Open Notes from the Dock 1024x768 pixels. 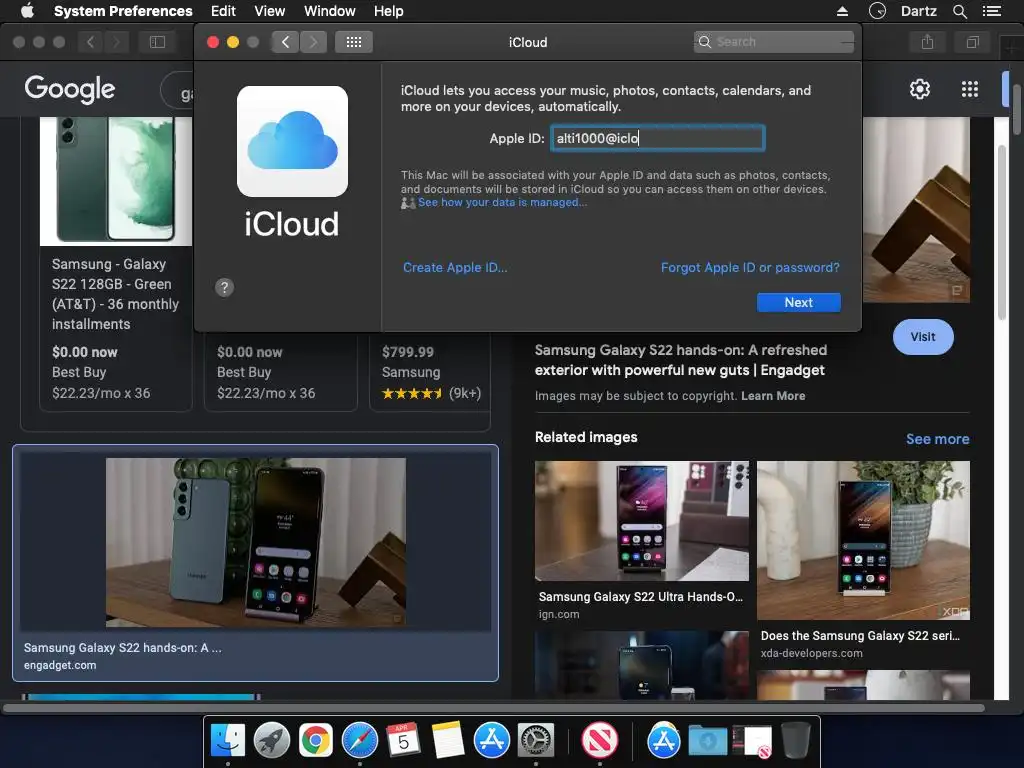click(x=448, y=741)
